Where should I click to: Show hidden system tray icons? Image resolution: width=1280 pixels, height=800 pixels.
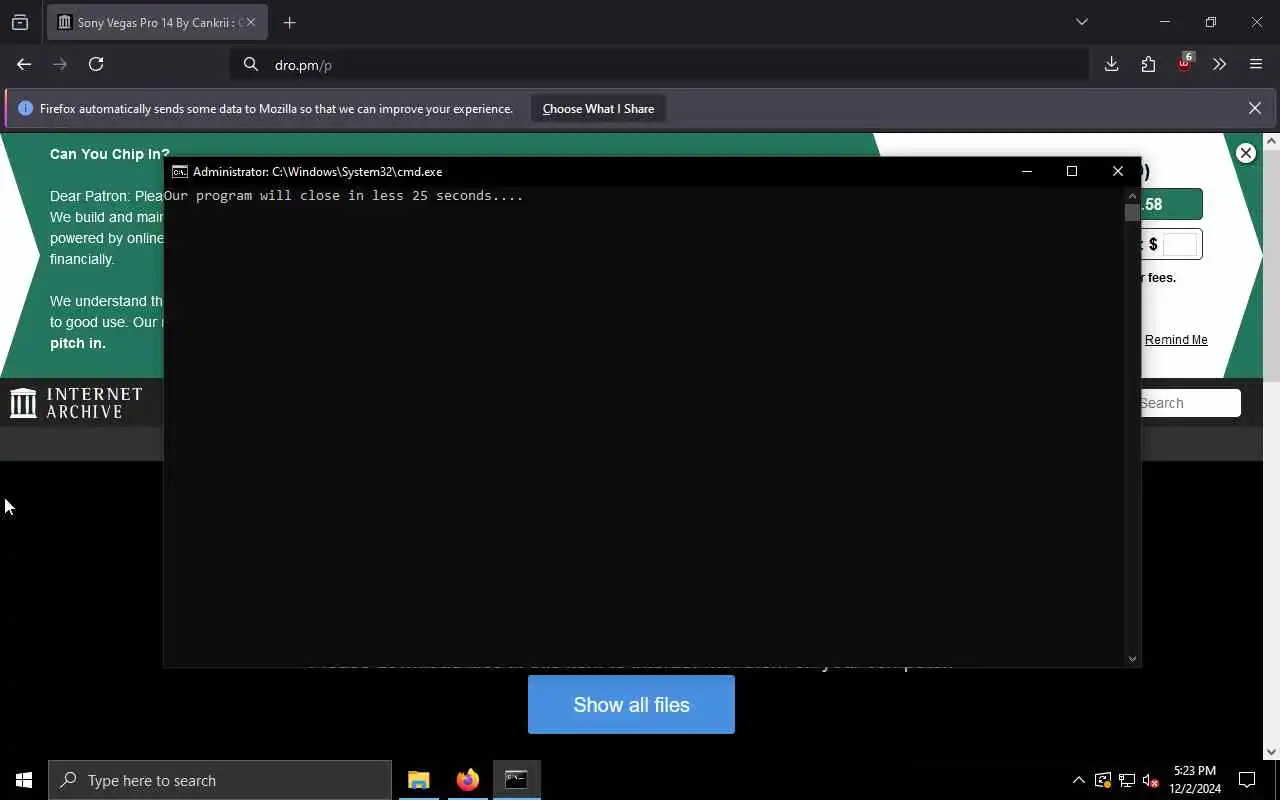(1078, 780)
